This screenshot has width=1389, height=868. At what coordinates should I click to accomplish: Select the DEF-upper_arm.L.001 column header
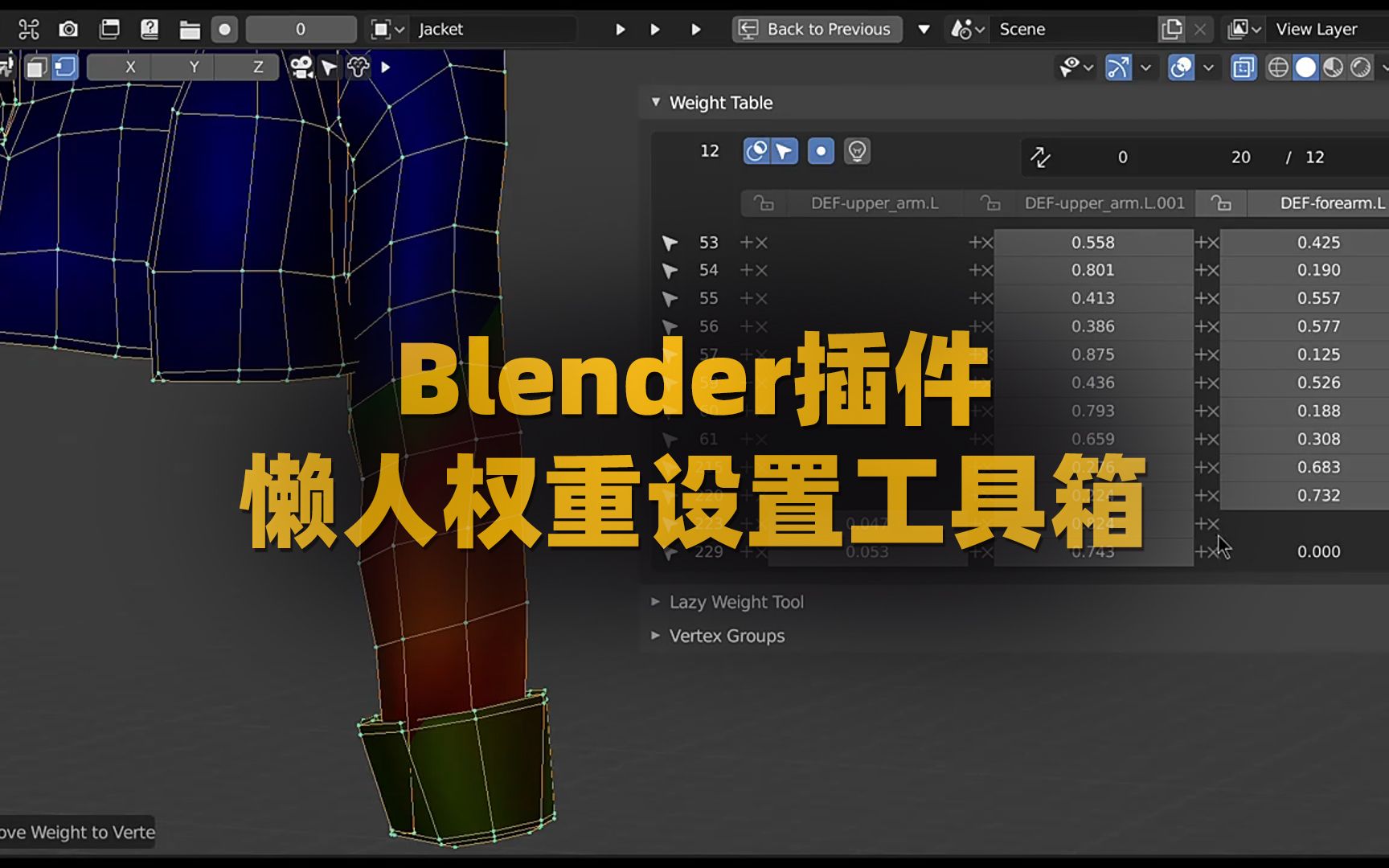(x=1104, y=203)
